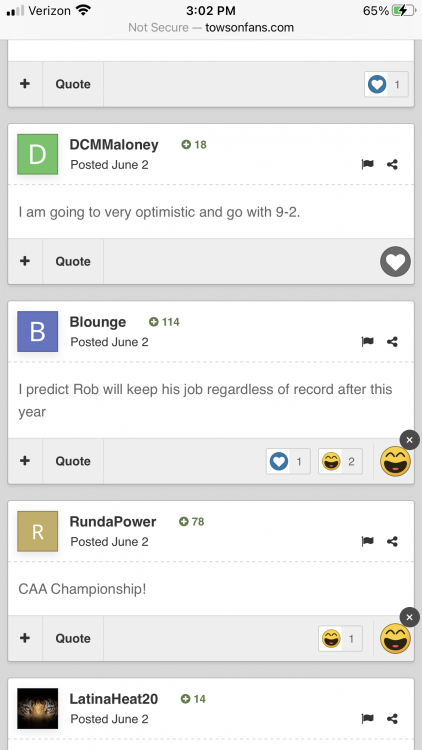The width and height of the screenshot is (422, 750).
Task: Remove your laugh reaction on Blounge's post
Action: coord(409,440)
